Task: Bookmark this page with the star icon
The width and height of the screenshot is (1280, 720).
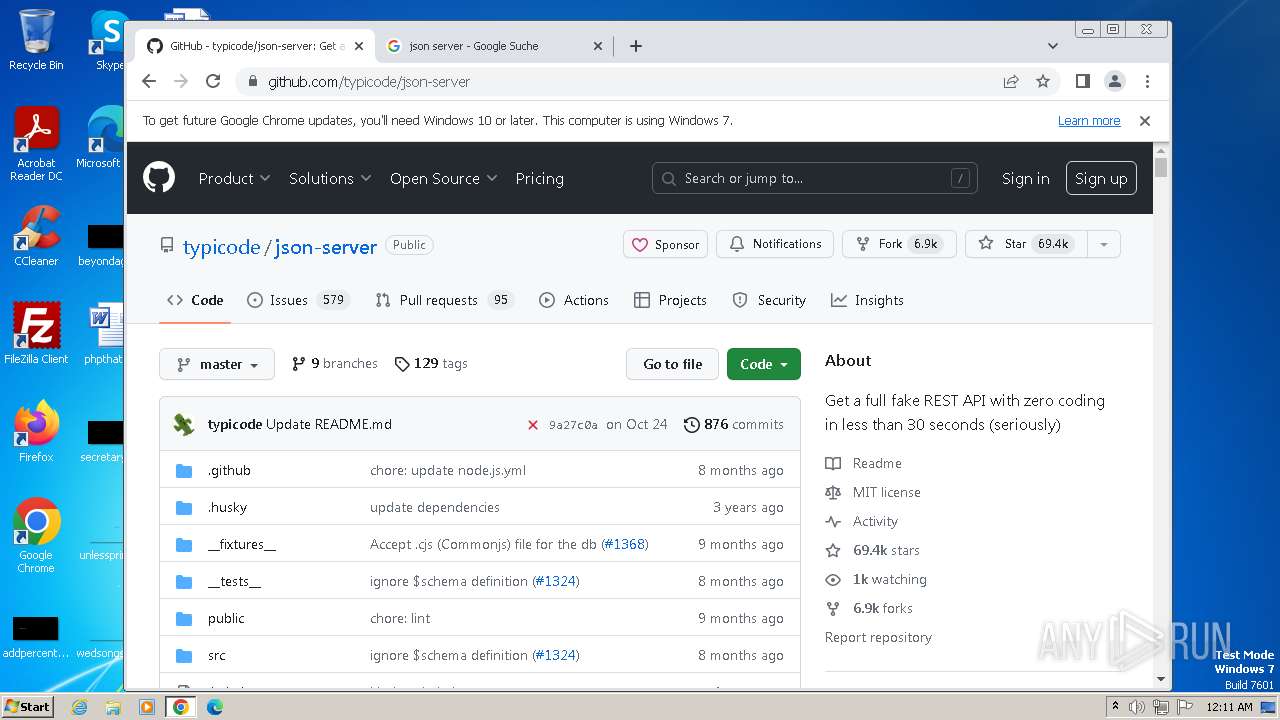Action: click(1043, 81)
